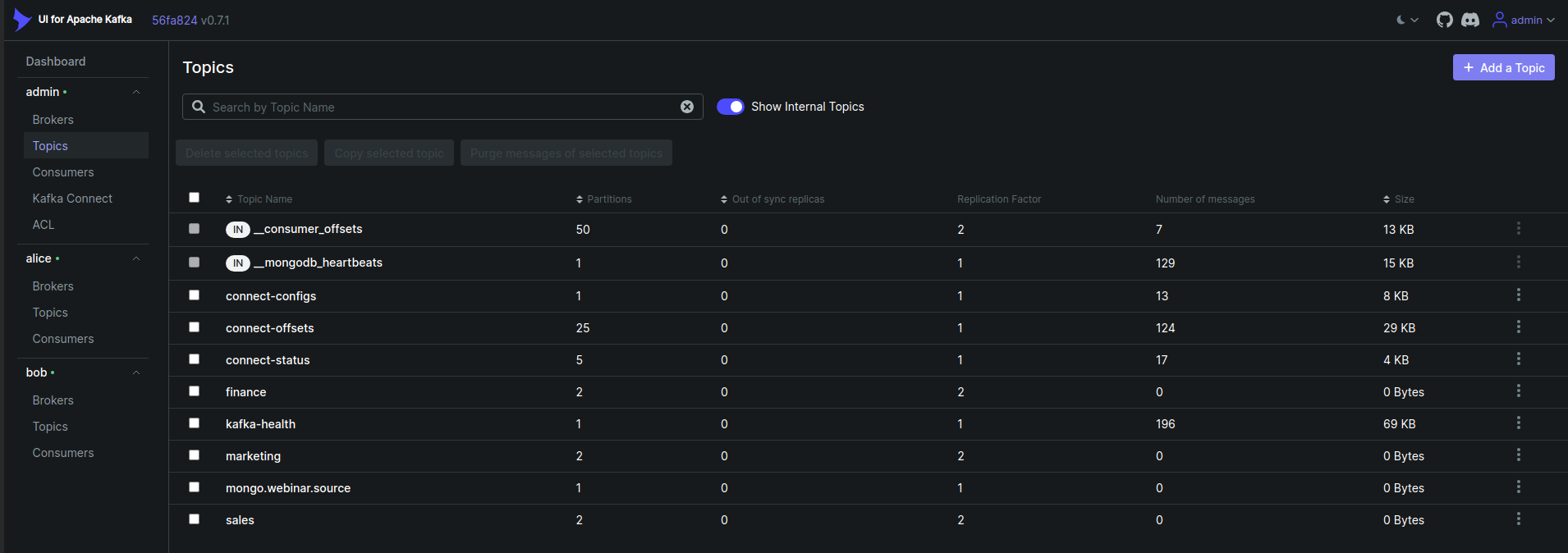Clear the topic search field
This screenshot has width=1568, height=553.
click(x=687, y=107)
